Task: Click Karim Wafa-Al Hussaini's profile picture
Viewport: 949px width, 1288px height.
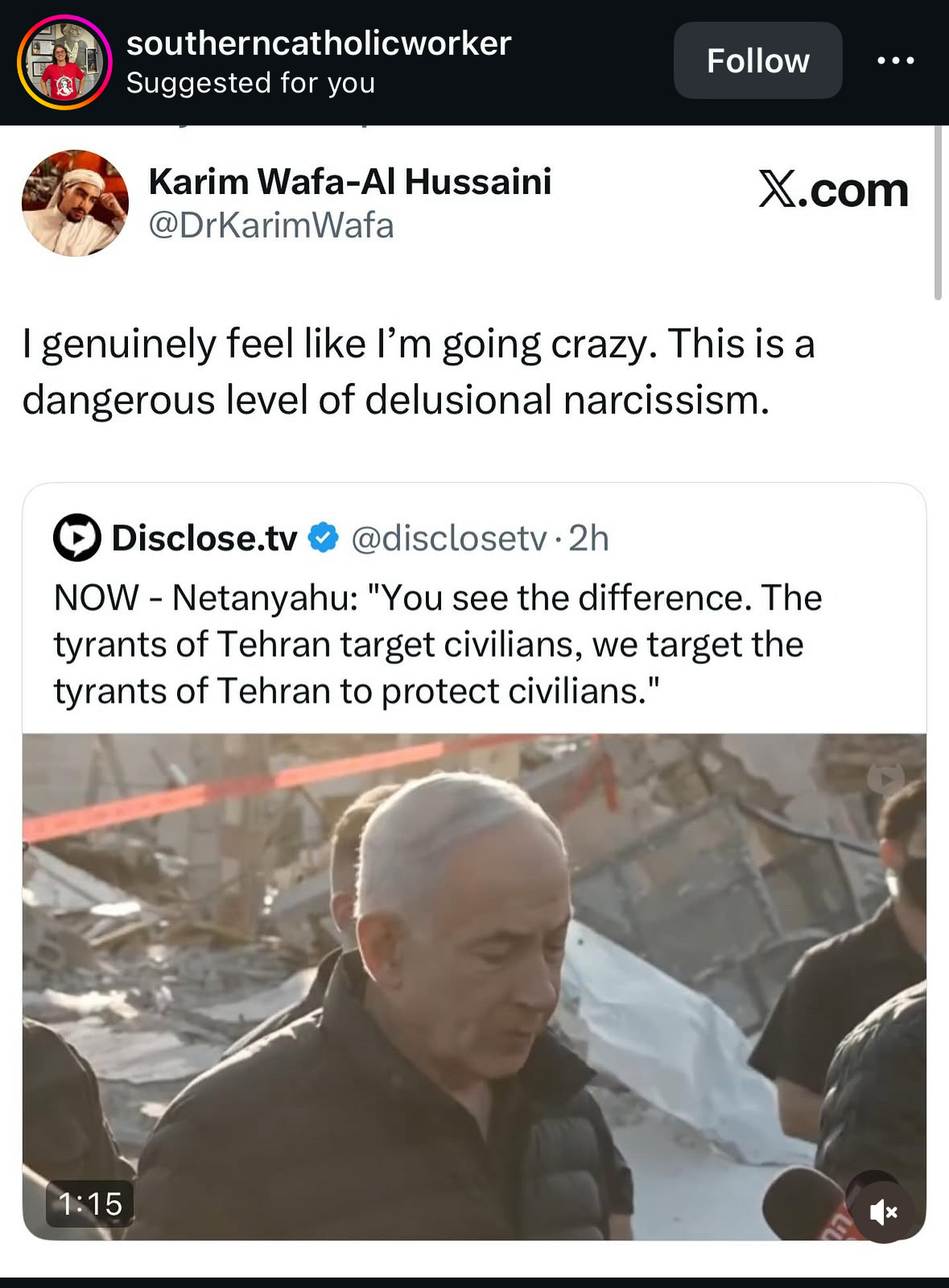Action: pos(75,203)
